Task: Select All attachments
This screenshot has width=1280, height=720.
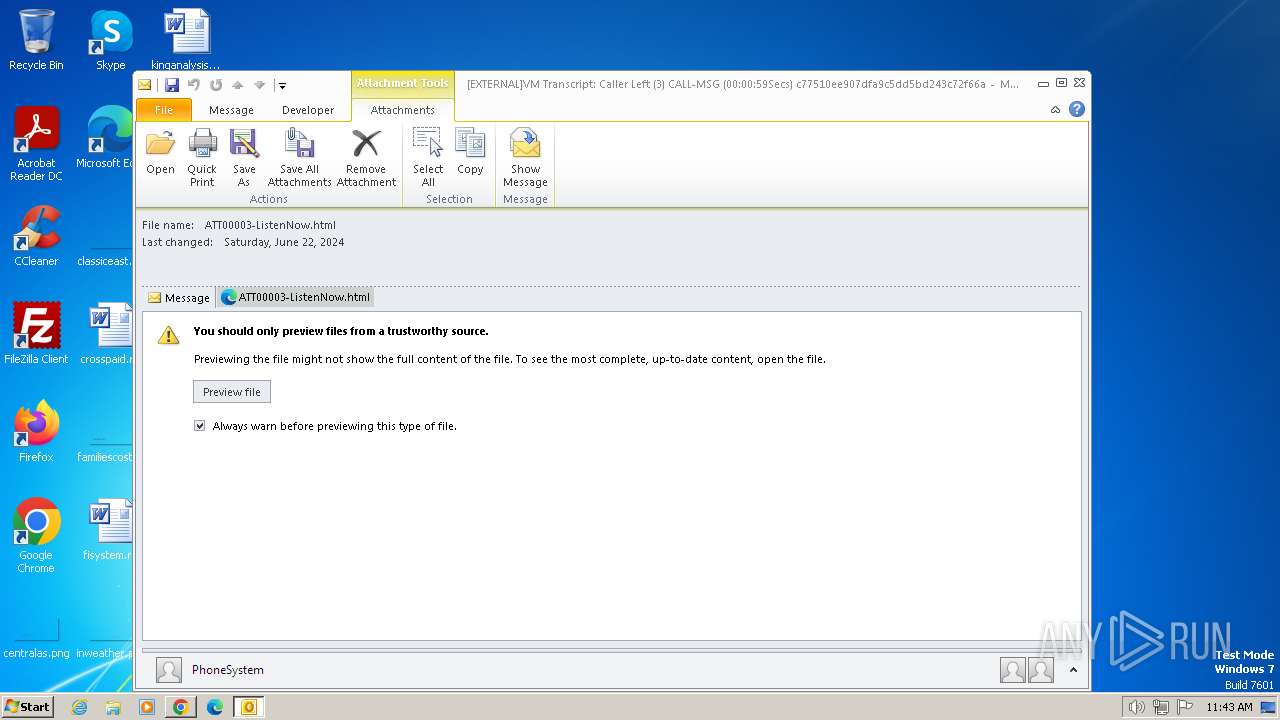Action: 428,158
